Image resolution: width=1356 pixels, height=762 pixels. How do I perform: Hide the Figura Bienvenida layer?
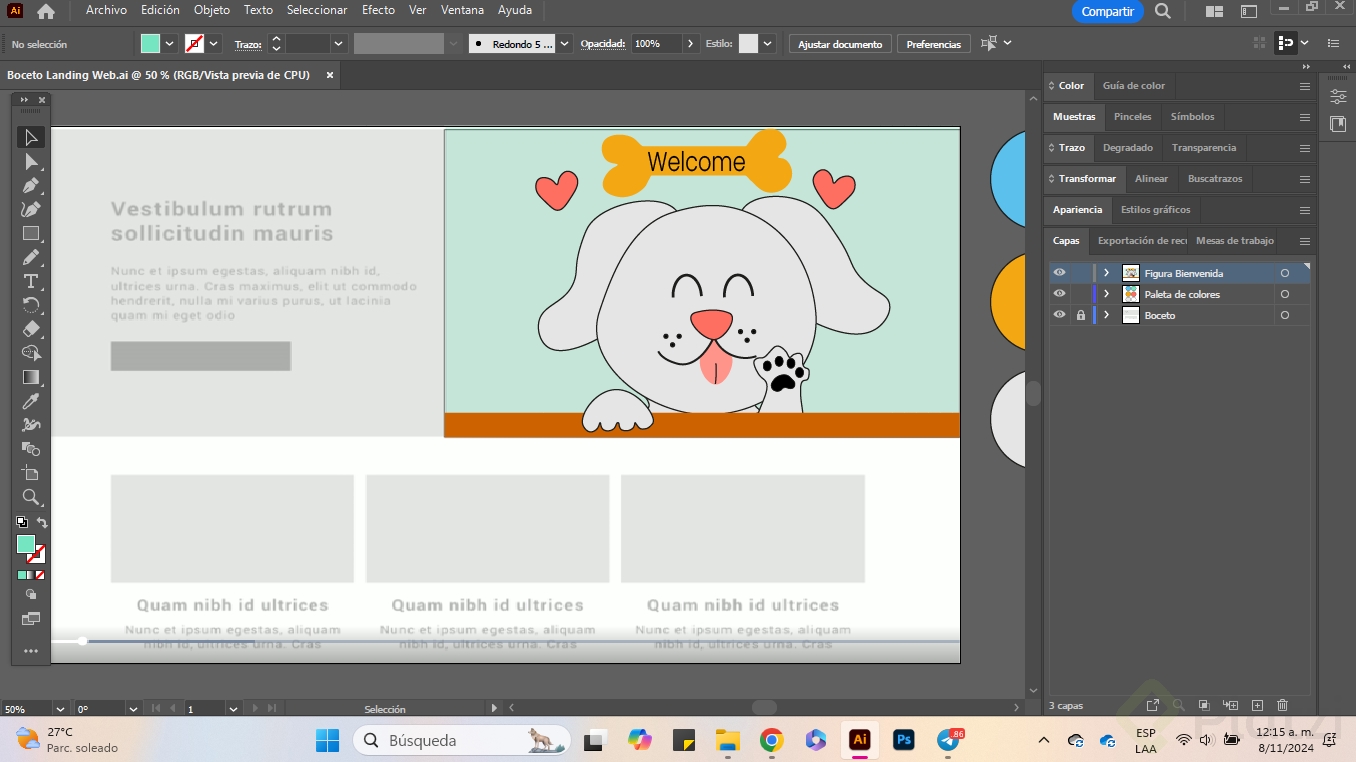[x=1059, y=273]
